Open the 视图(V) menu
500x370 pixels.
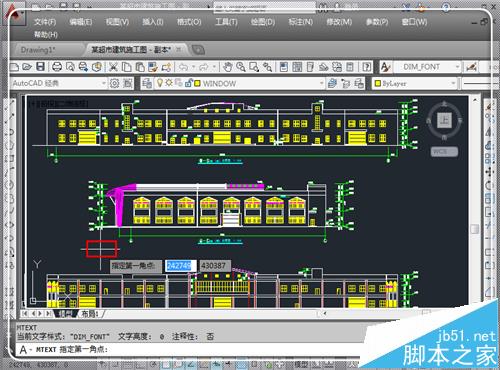pos(117,22)
